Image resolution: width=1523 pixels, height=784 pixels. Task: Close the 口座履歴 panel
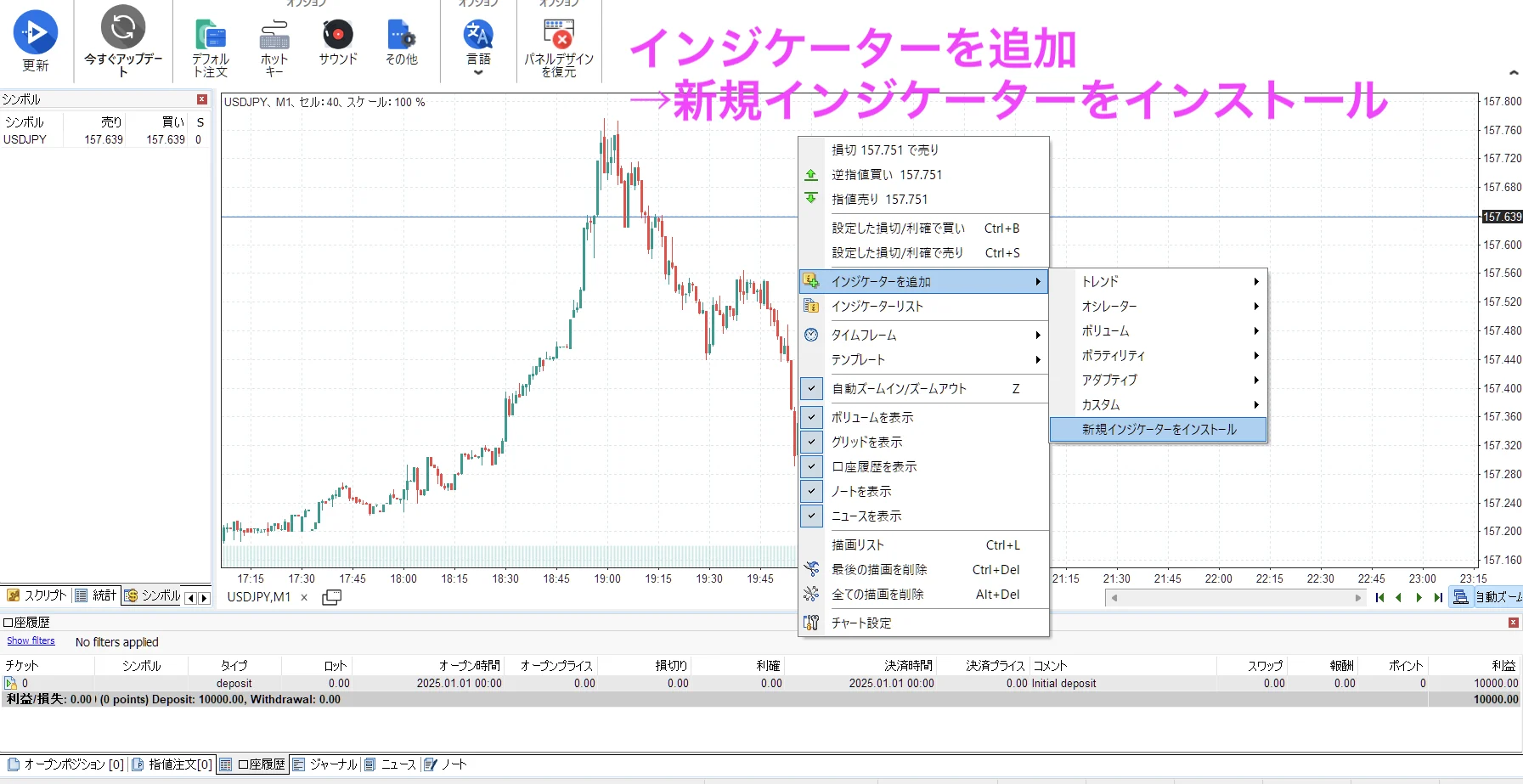point(1513,623)
